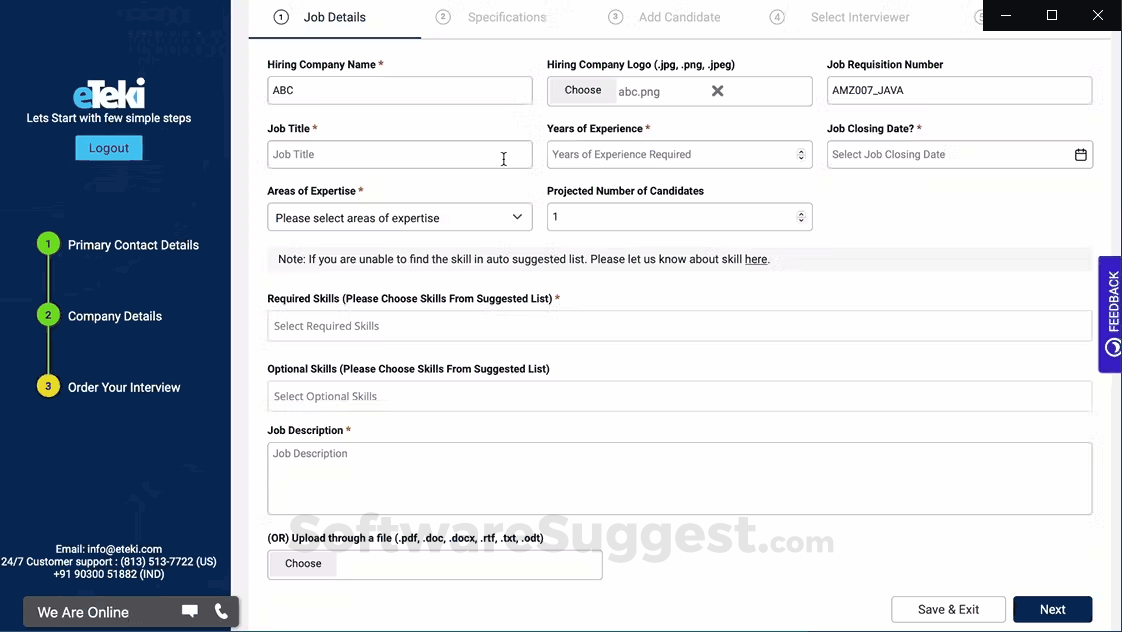Viewport: 1122px width, 632px height.
Task: Expand the Areas of Expertise dropdown
Action: tap(400, 218)
